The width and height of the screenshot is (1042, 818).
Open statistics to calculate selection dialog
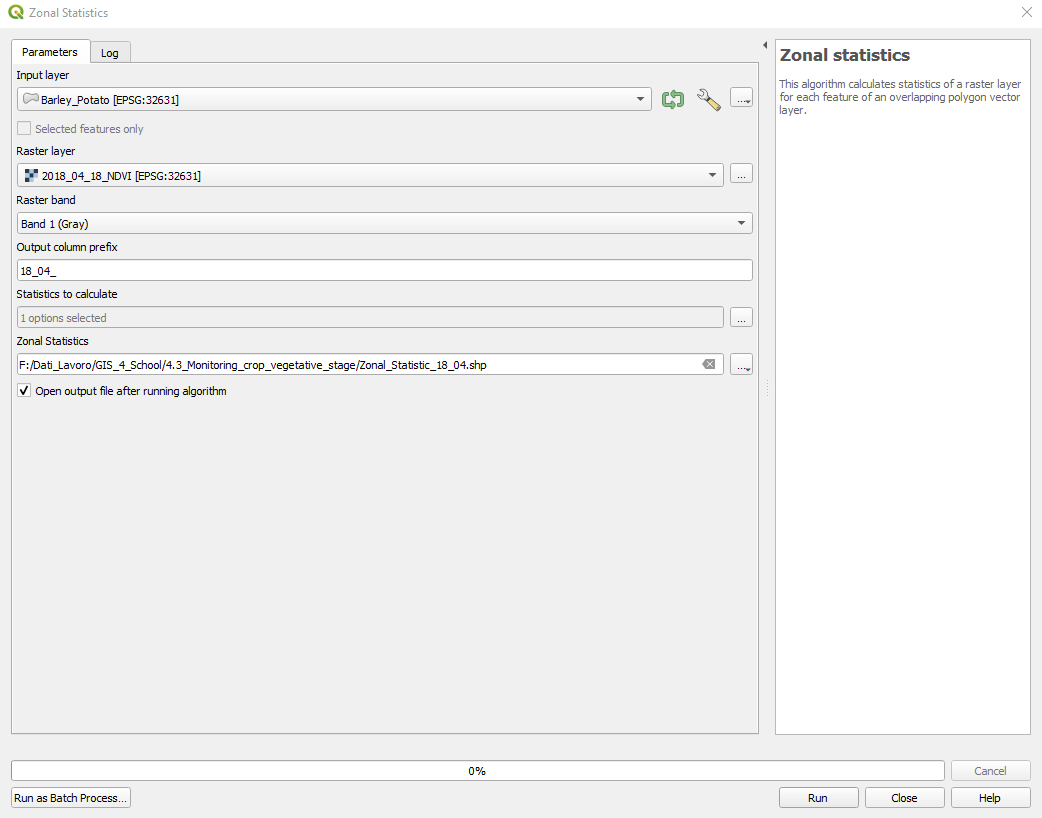[x=741, y=317]
